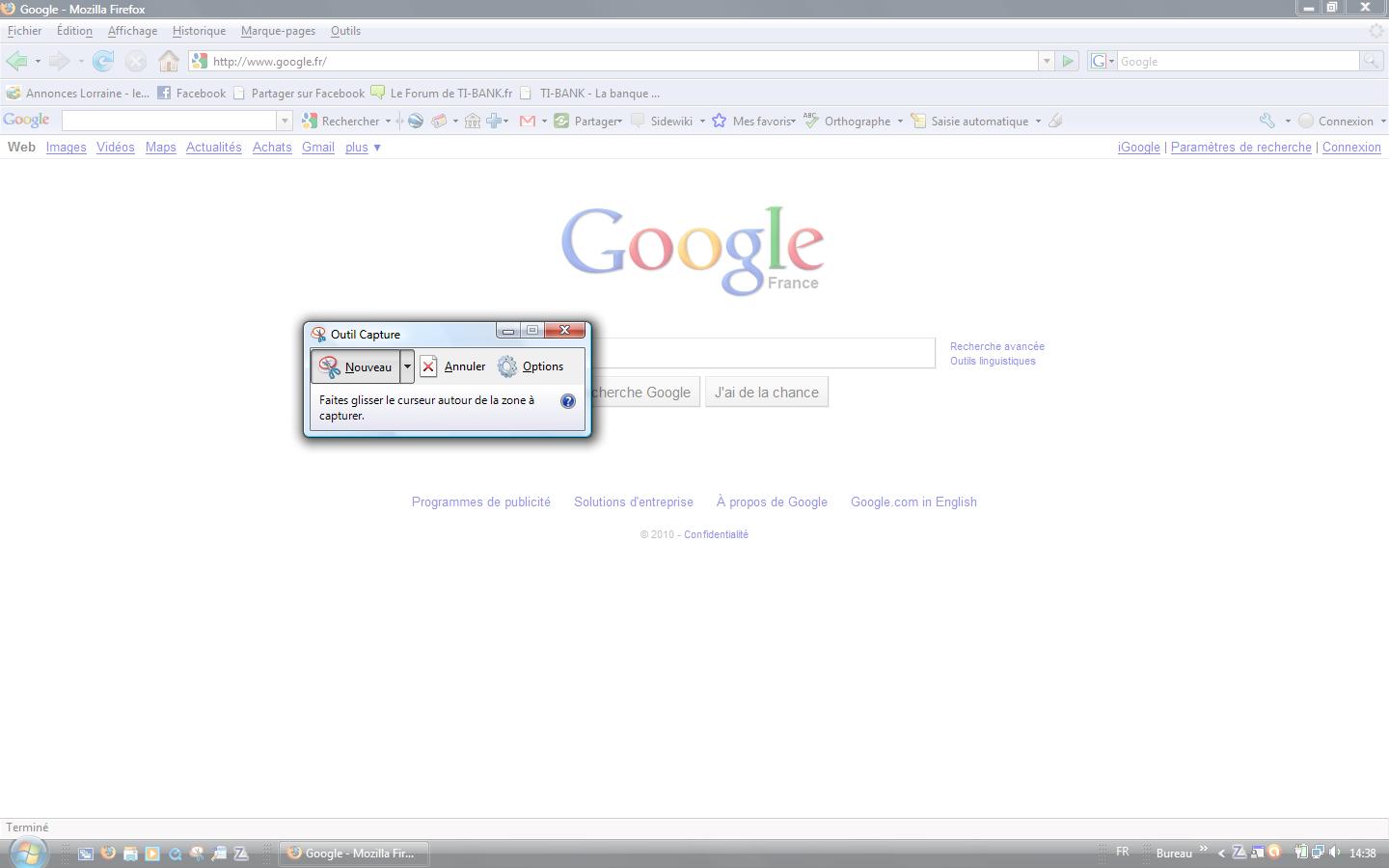Click the Firefox quick launch icon
Viewport: 1389px width, 868px height.
pos(108,854)
